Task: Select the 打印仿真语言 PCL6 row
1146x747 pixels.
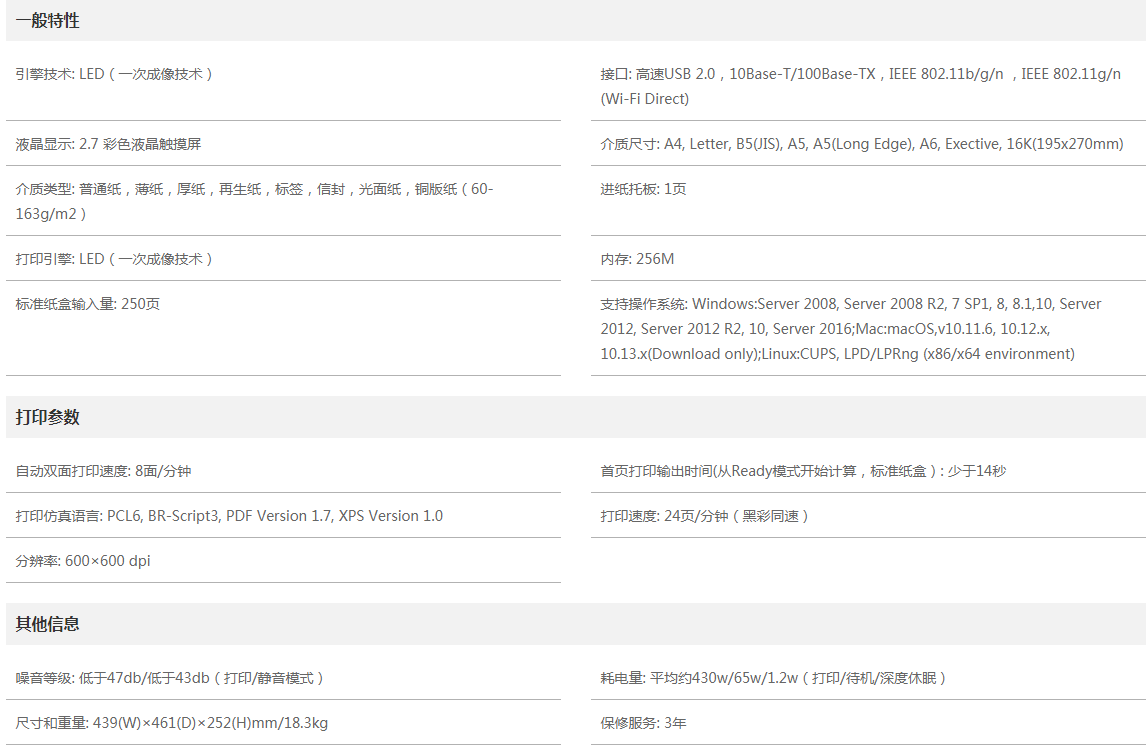Action: tap(229, 516)
